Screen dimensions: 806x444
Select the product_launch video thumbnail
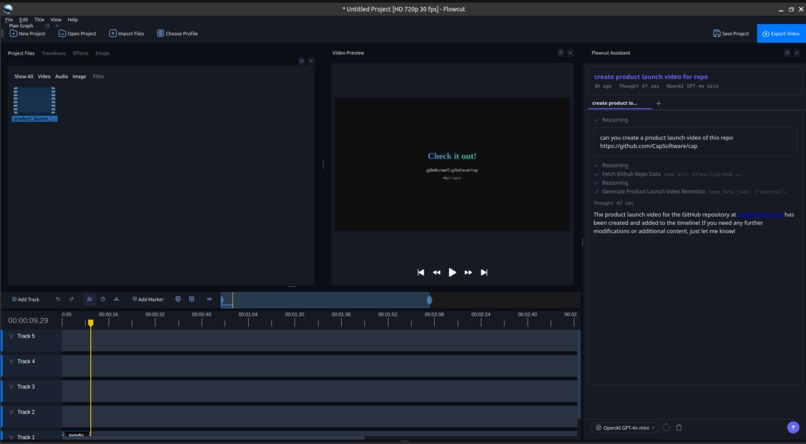coord(34,104)
